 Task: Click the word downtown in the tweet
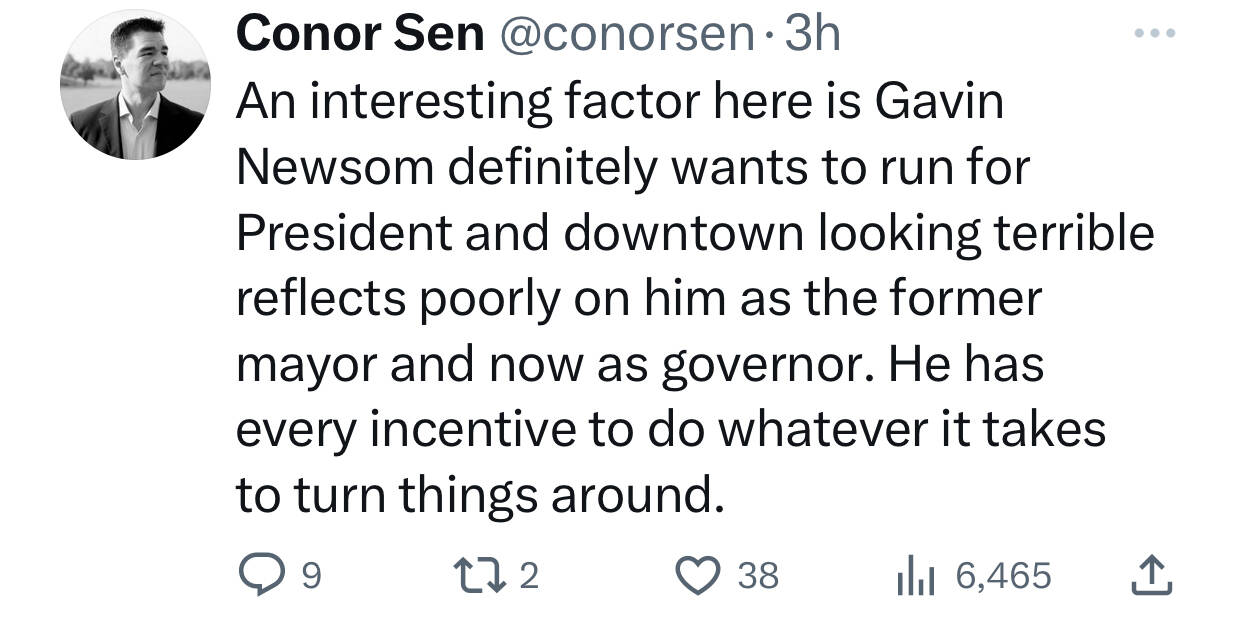[x=684, y=233]
